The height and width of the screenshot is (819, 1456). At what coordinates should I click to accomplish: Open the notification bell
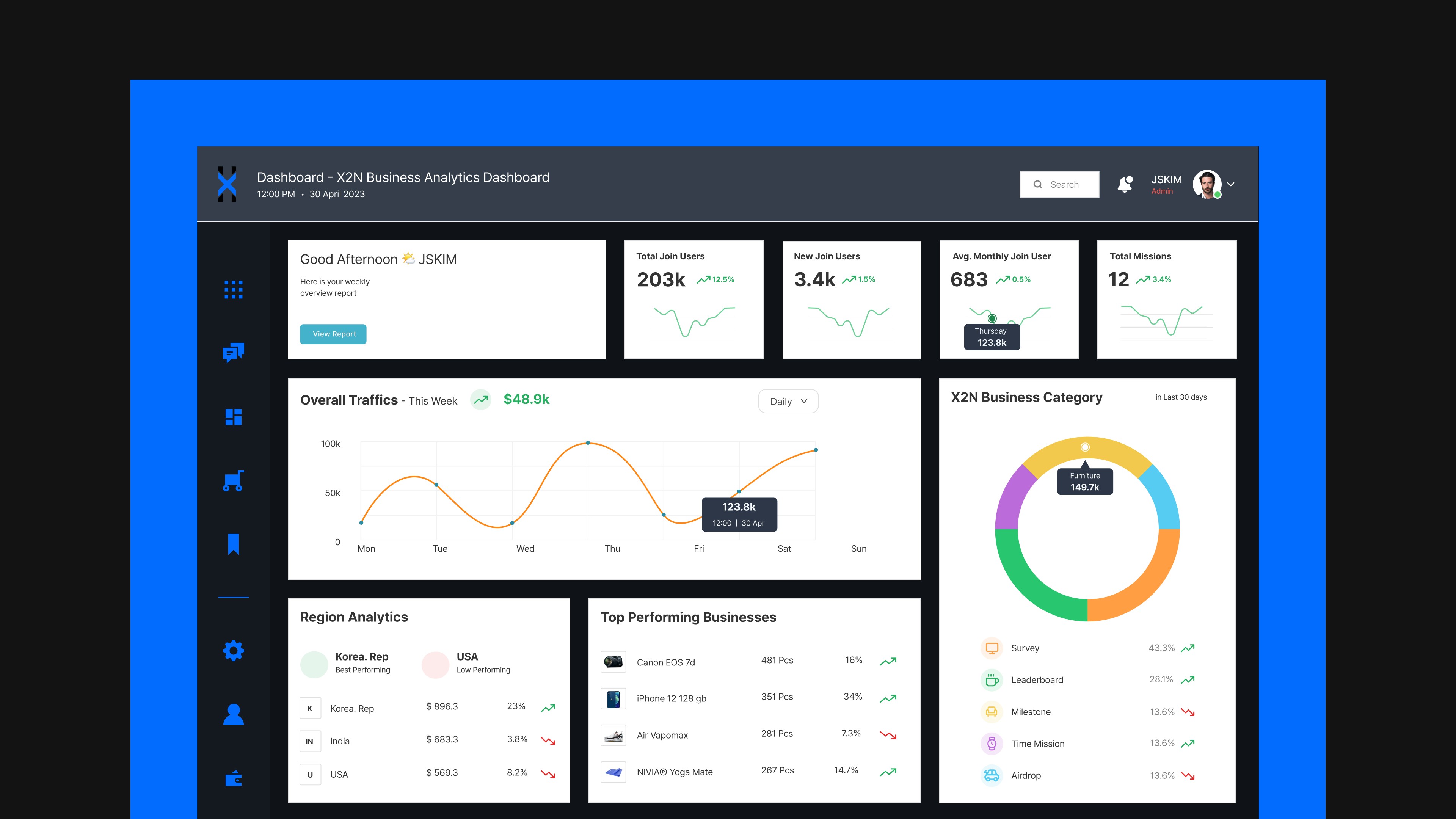pos(1125,184)
